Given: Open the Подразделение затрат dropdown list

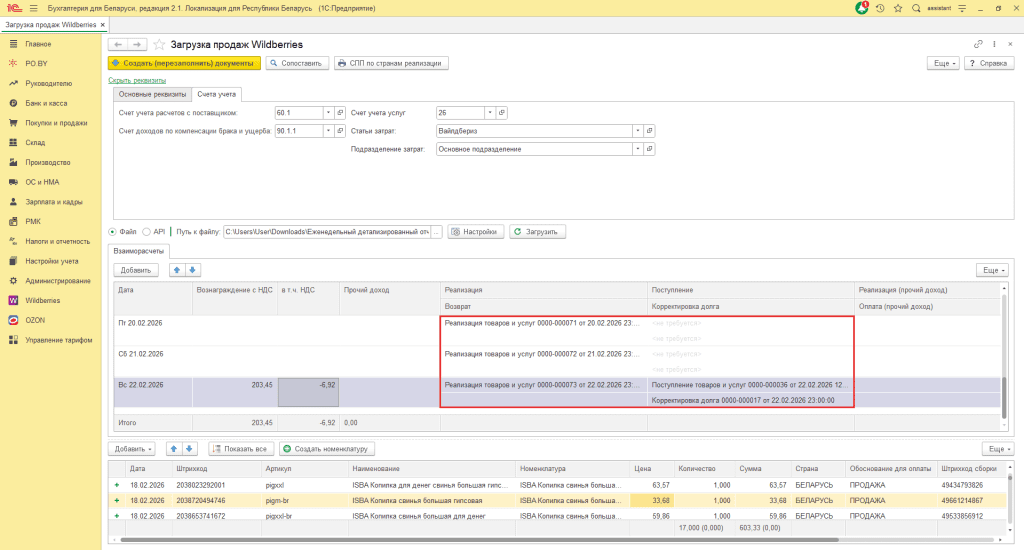Looking at the screenshot, I should [x=636, y=149].
